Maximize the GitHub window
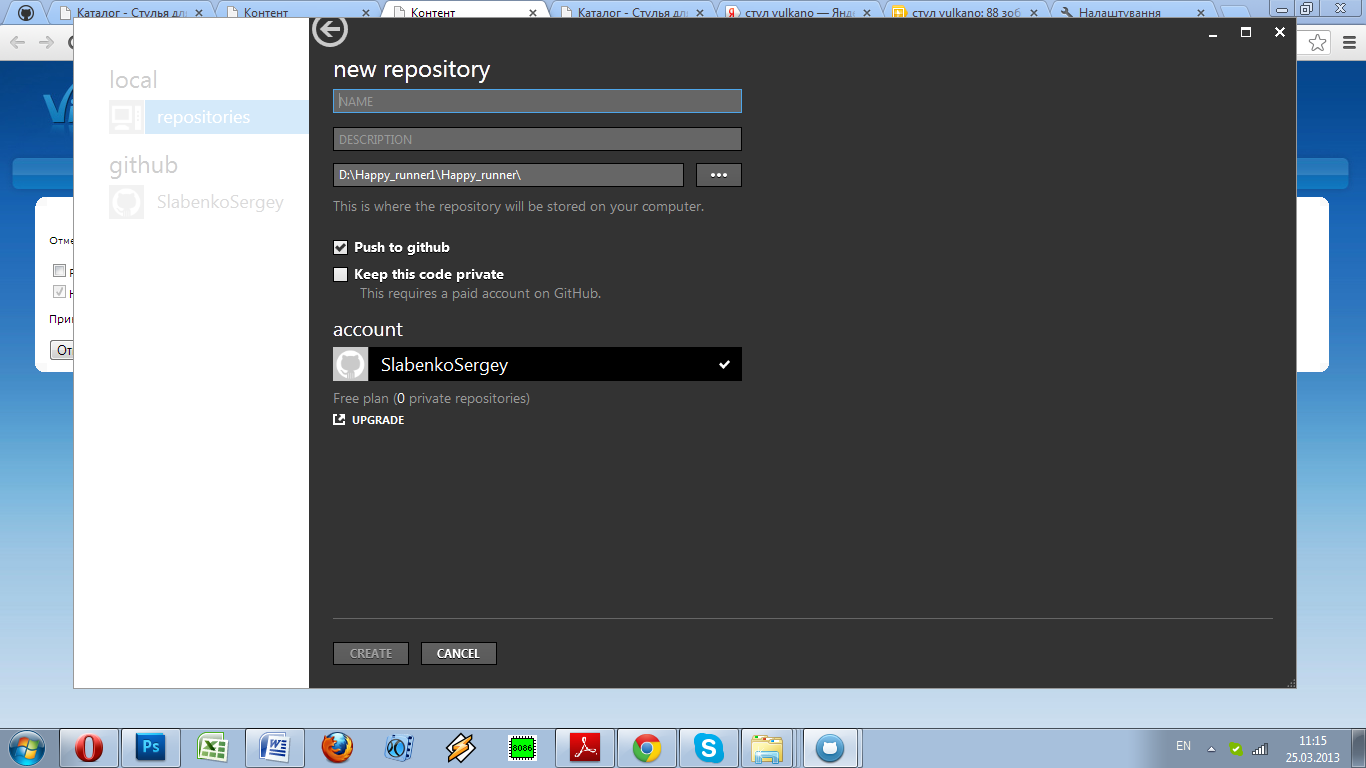1366x768 pixels. (1246, 32)
